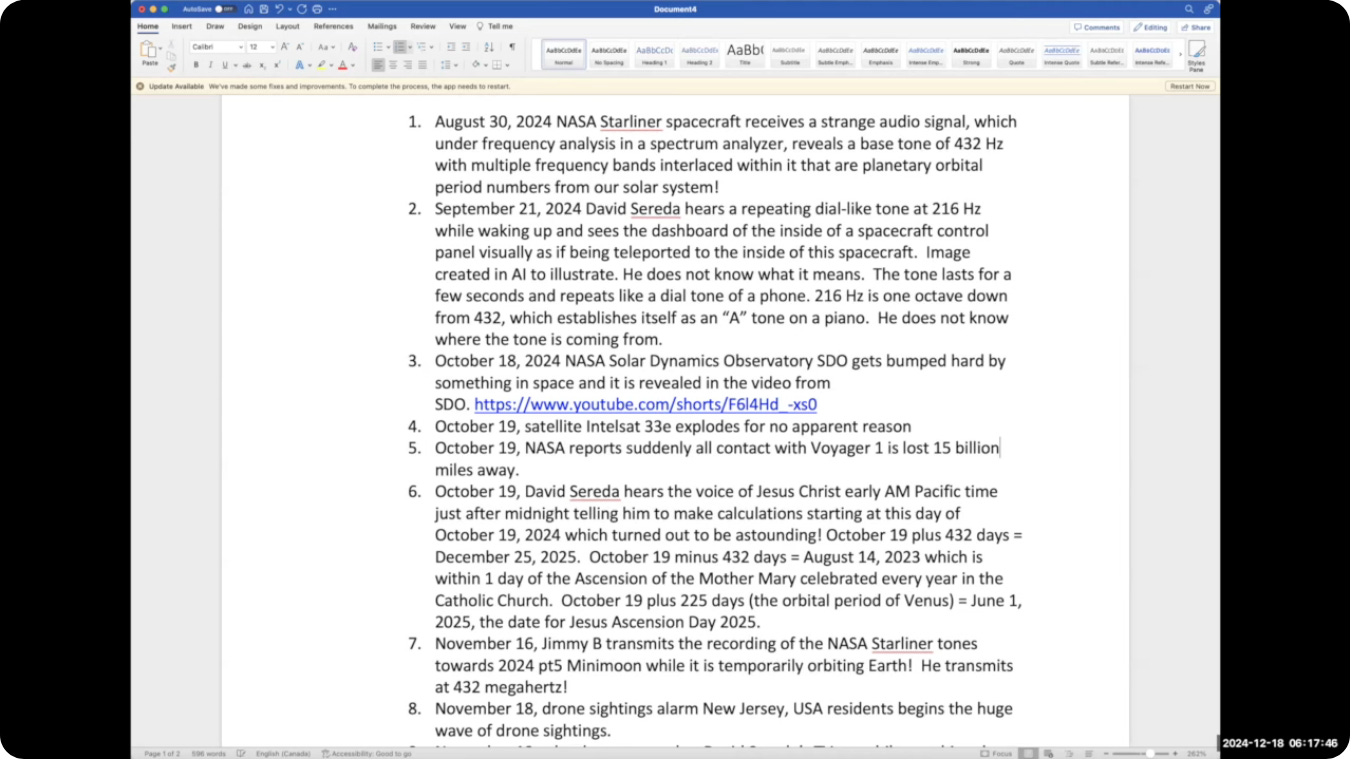Click the Justify alignment icon
The width and height of the screenshot is (1352, 760).
[422, 65]
